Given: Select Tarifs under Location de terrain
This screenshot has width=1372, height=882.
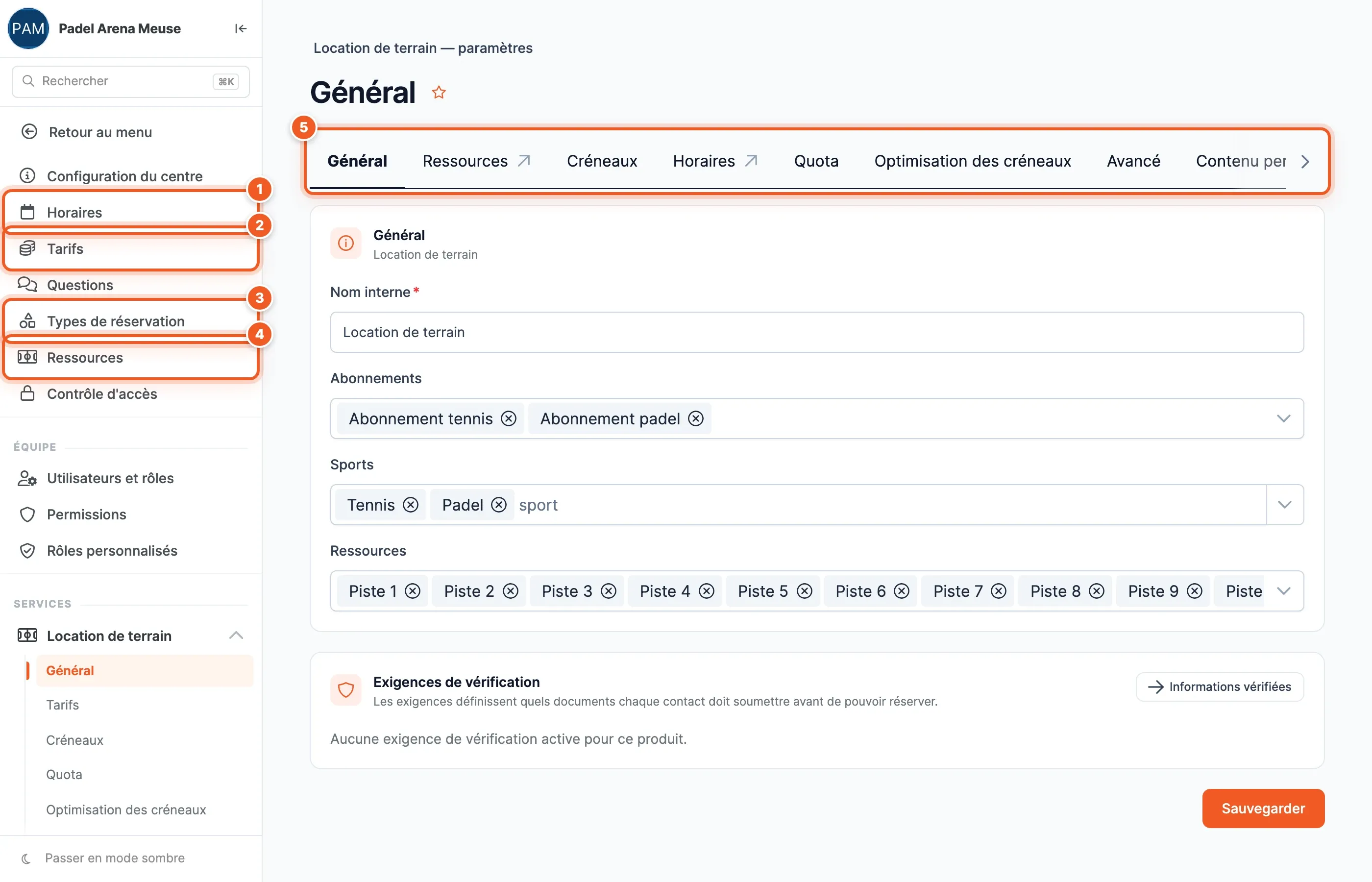Looking at the screenshot, I should pyautogui.click(x=62, y=705).
